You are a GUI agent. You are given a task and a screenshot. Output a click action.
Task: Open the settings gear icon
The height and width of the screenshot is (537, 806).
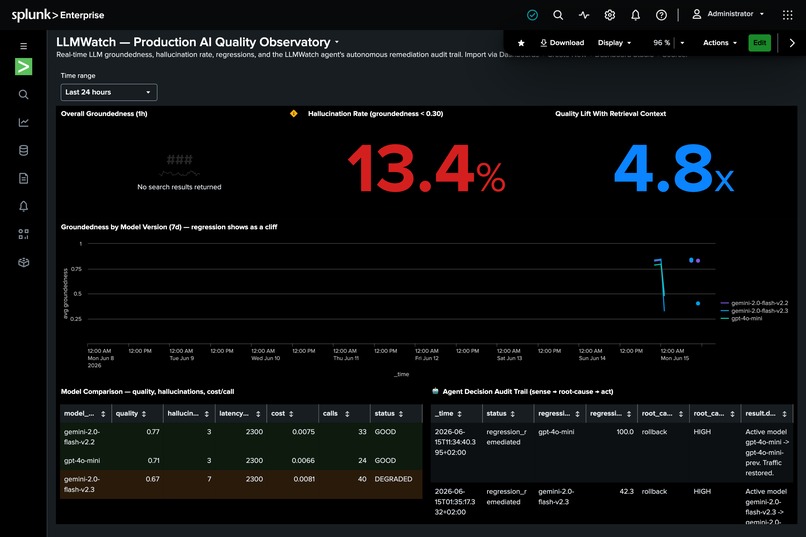coord(610,15)
